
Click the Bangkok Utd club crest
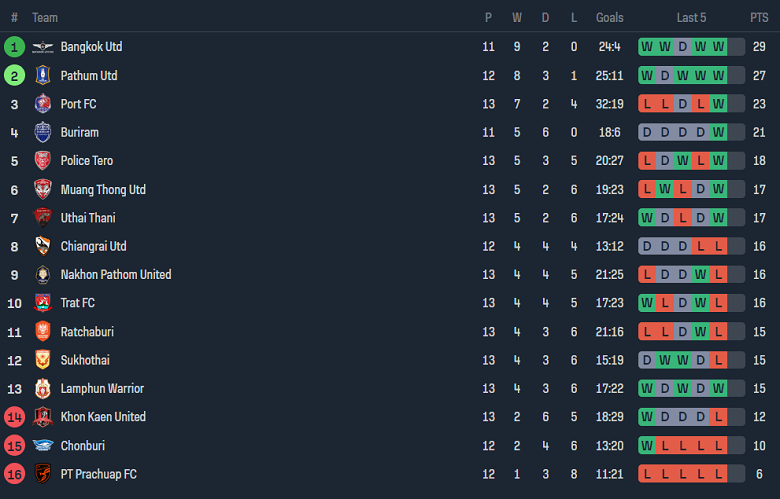point(42,47)
